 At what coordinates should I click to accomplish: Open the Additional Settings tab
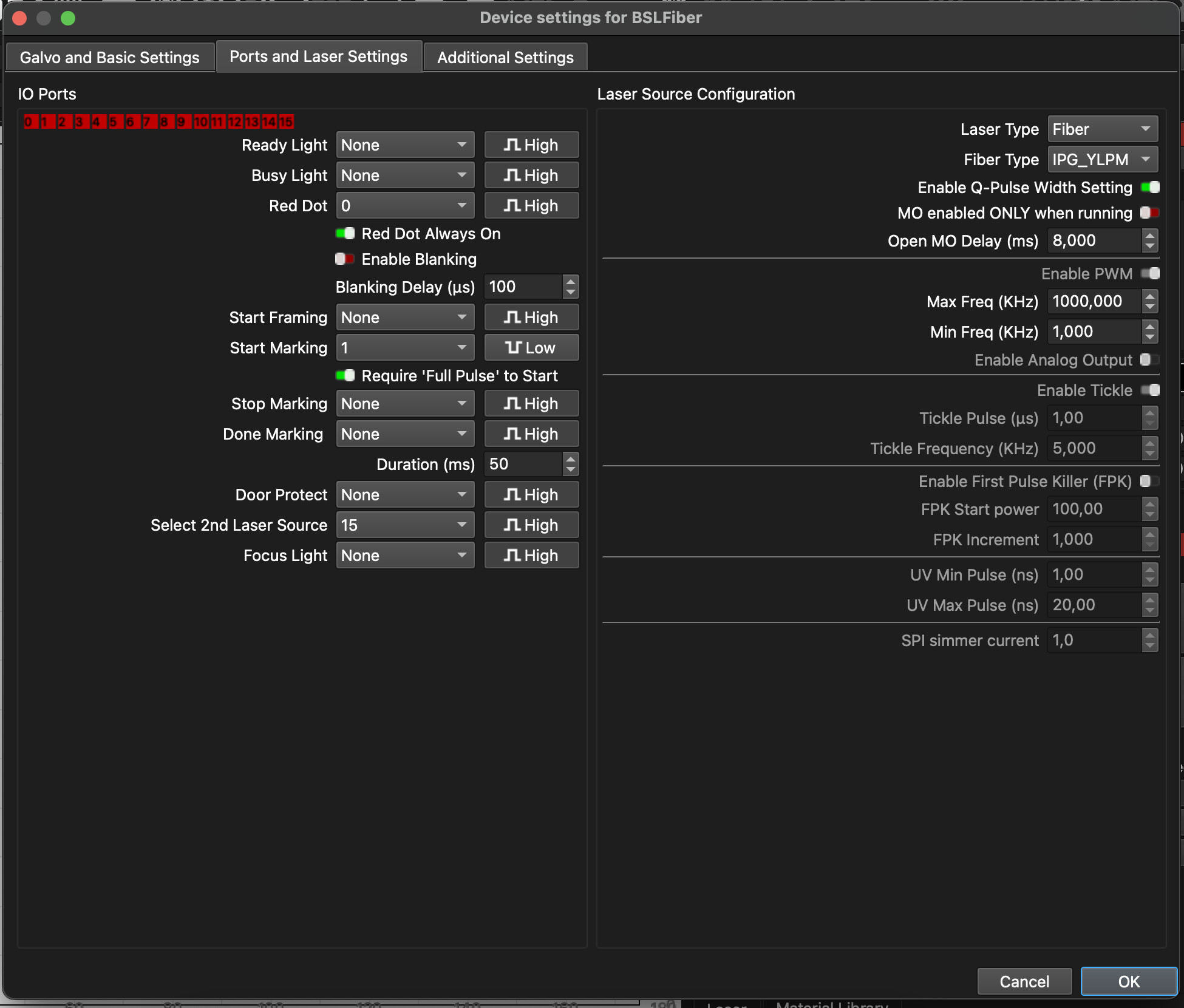(505, 58)
